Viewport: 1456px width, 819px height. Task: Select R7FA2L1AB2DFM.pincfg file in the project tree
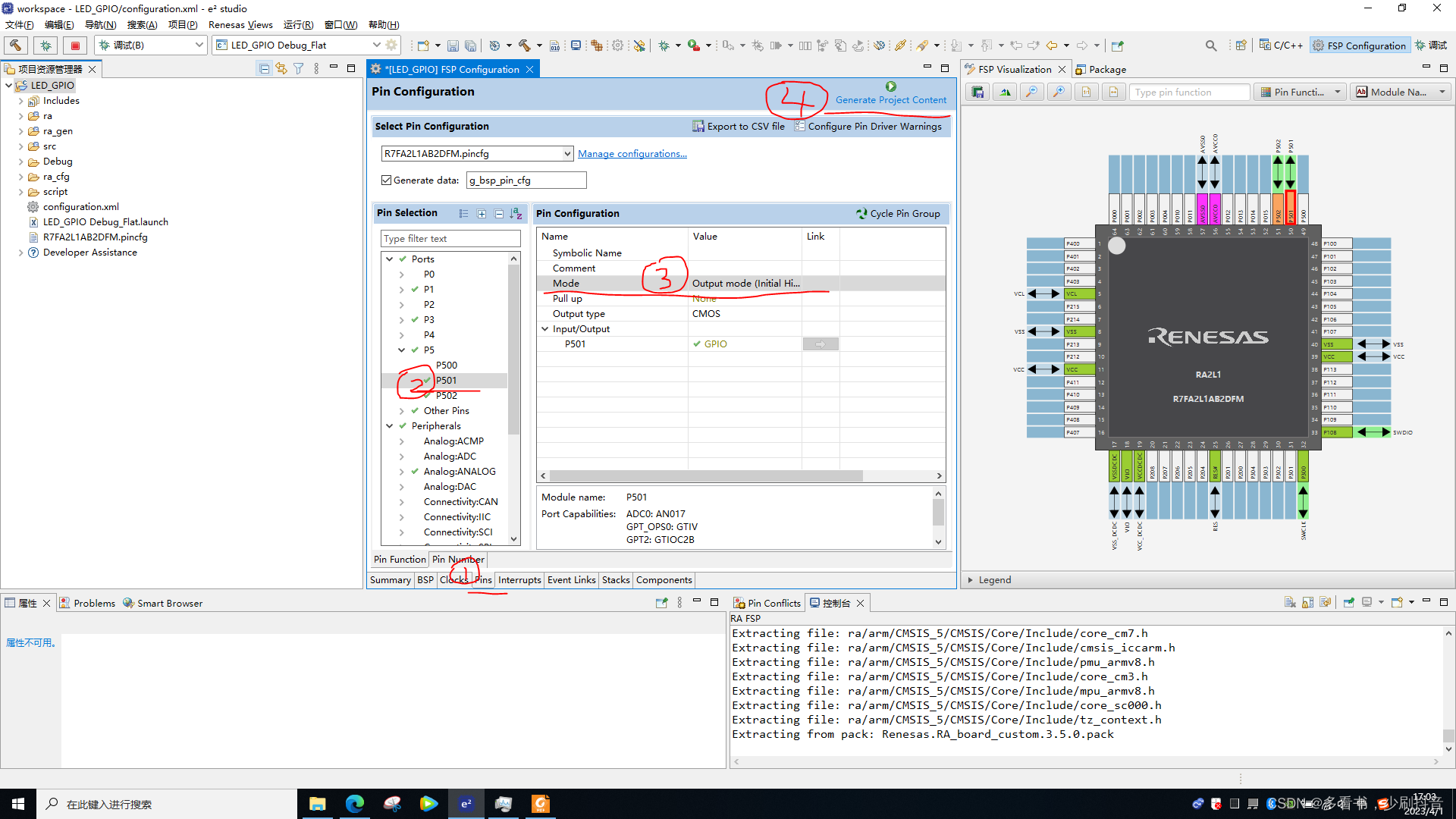click(x=95, y=237)
